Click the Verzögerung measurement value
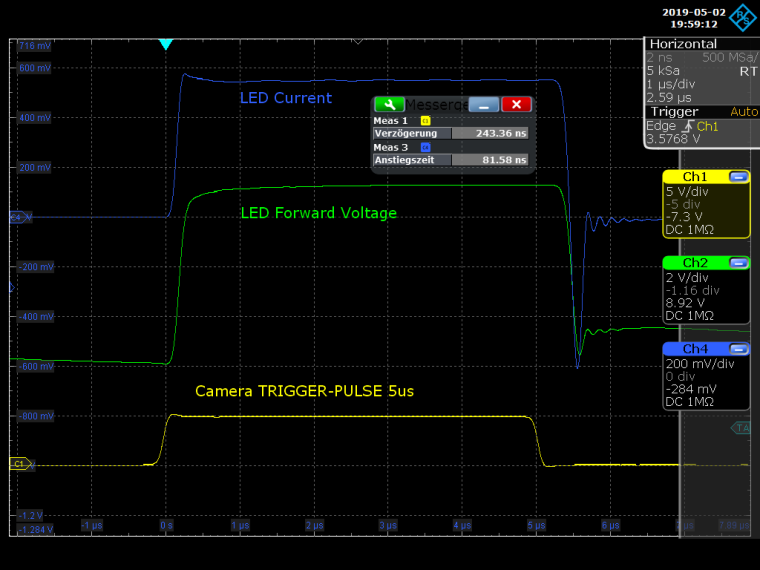This screenshot has width=760, height=570. click(x=490, y=133)
